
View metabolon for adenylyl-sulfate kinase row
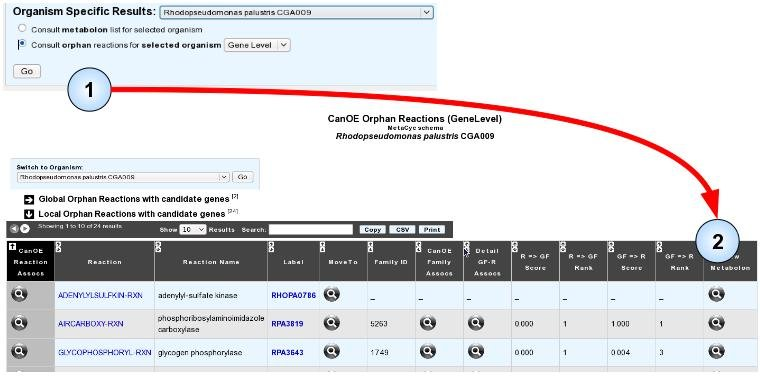coord(716,294)
